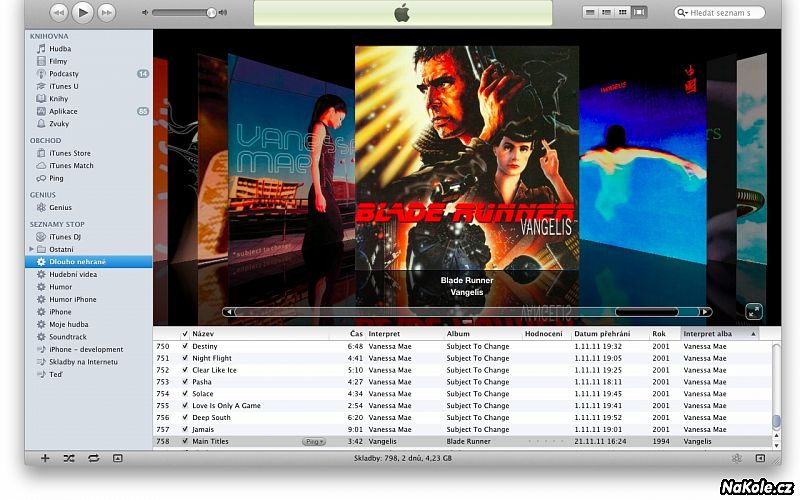800x500 pixels.
Task: Add new playlist with plus button
Action: tap(45, 458)
